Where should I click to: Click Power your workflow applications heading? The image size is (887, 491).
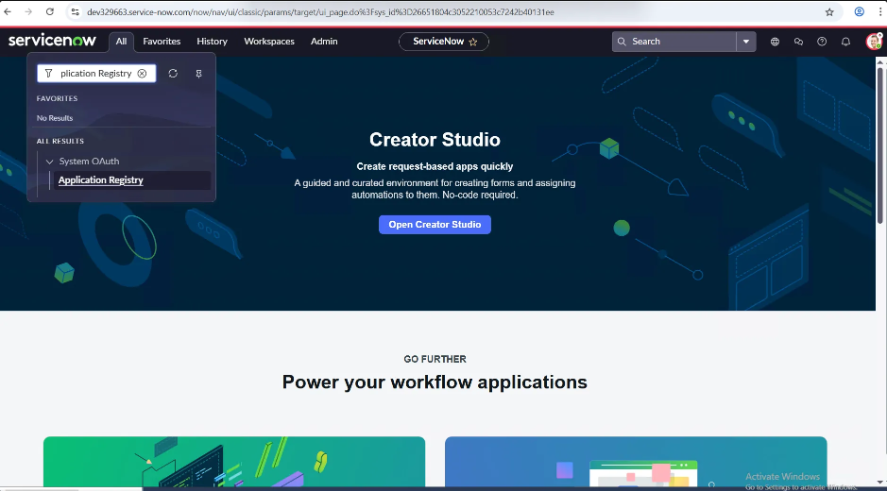point(434,382)
